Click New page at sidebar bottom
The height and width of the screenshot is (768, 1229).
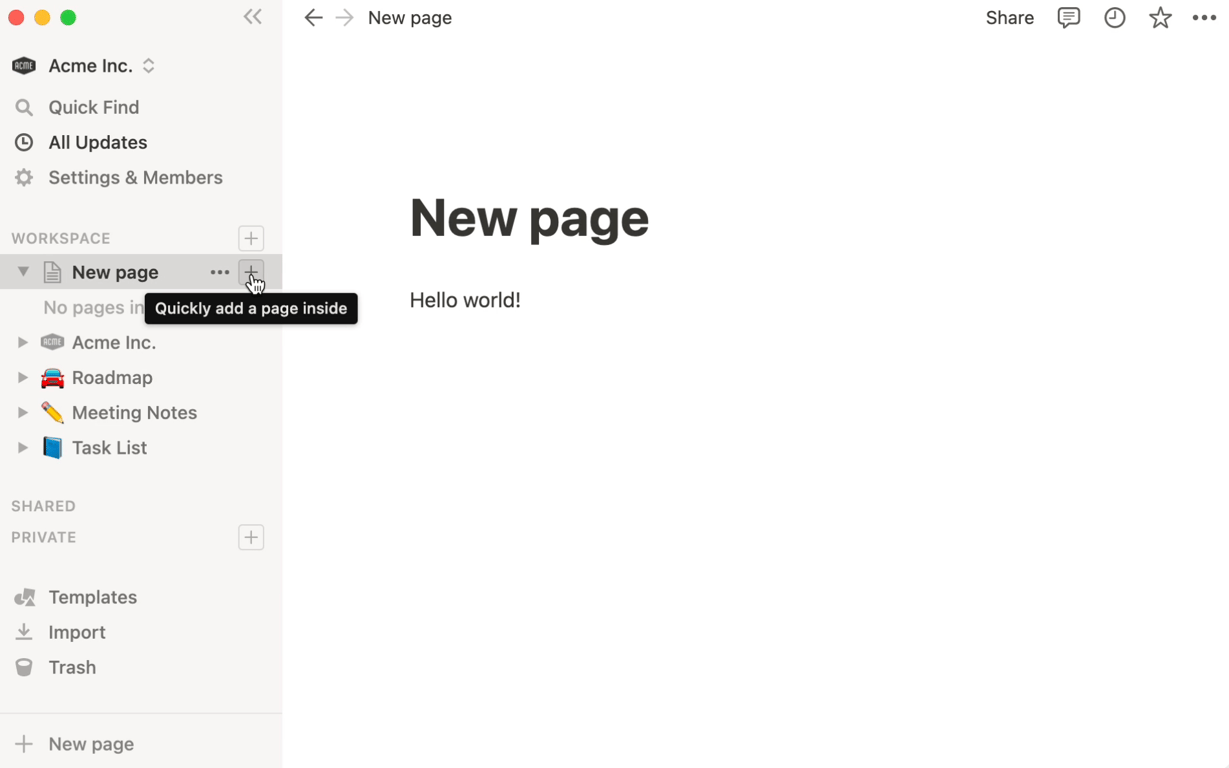click(90, 744)
